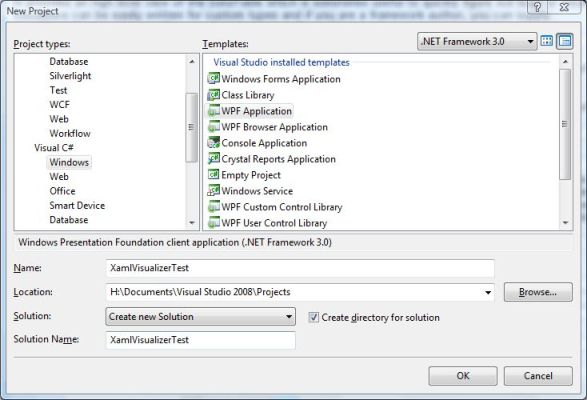Click the Crystal Reports Application template icon

(x=213, y=159)
